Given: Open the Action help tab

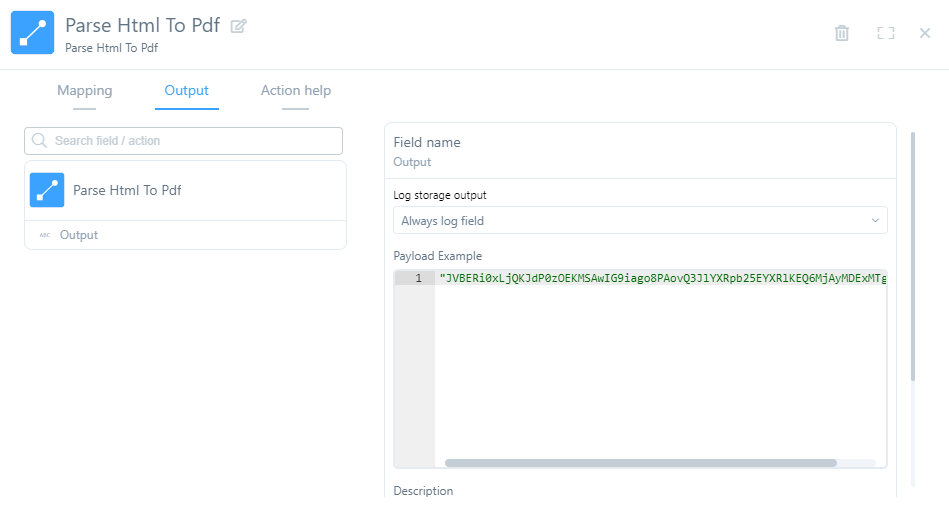Looking at the screenshot, I should [296, 91].
